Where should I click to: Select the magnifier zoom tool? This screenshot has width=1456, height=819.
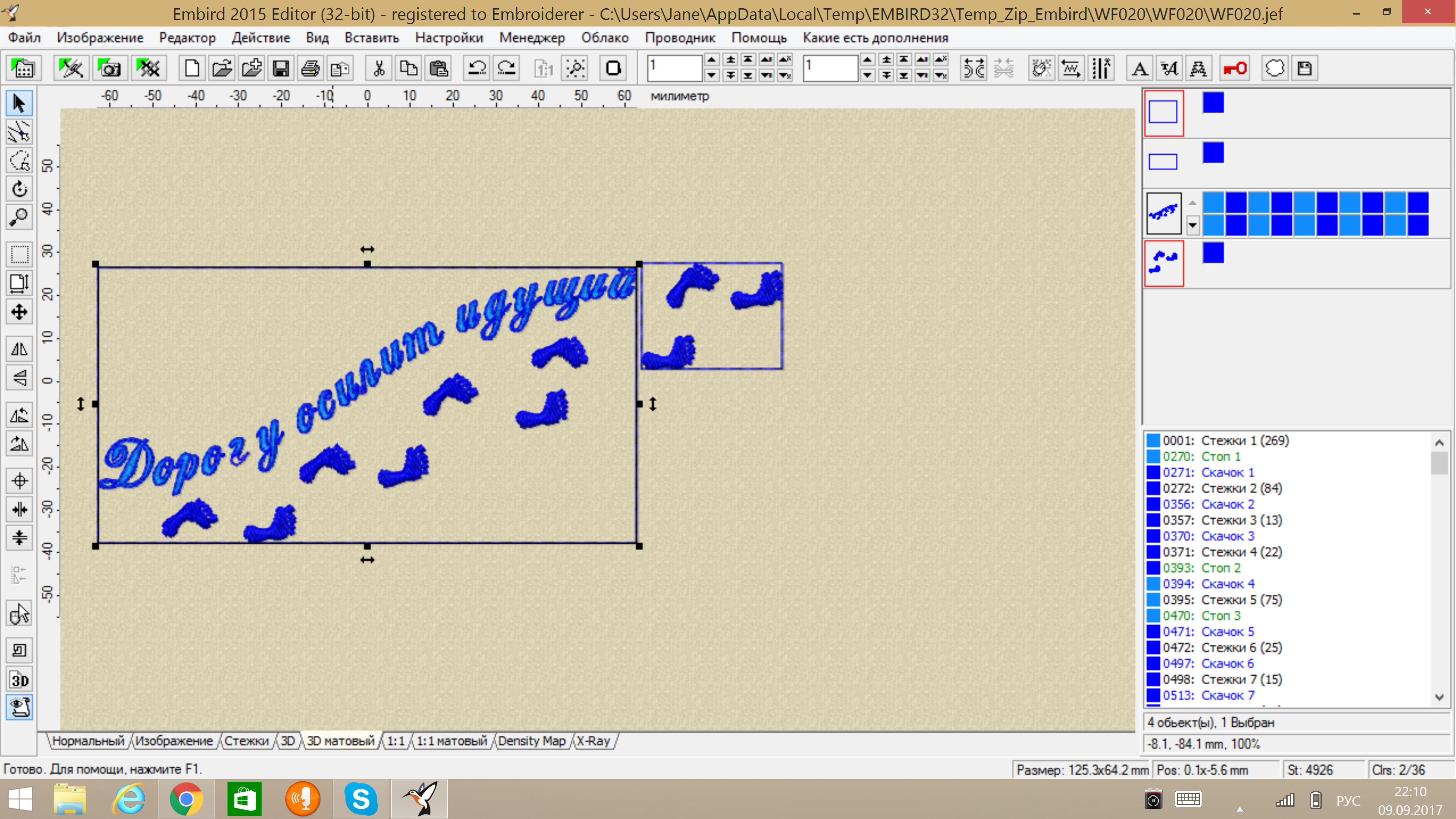(19, 217)
